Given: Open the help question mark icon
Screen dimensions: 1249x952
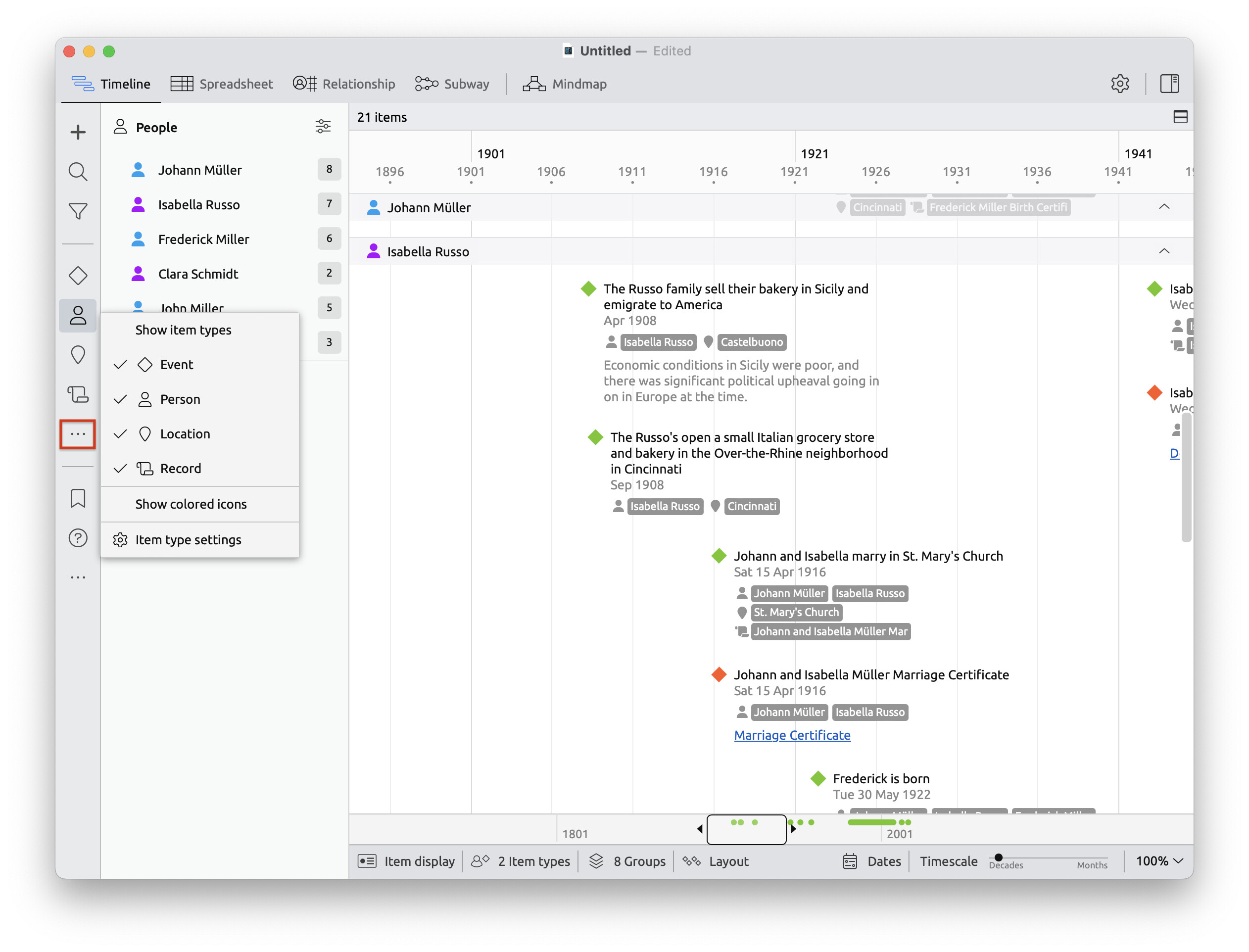Looking at the screenshot, I should coord(78,538).
